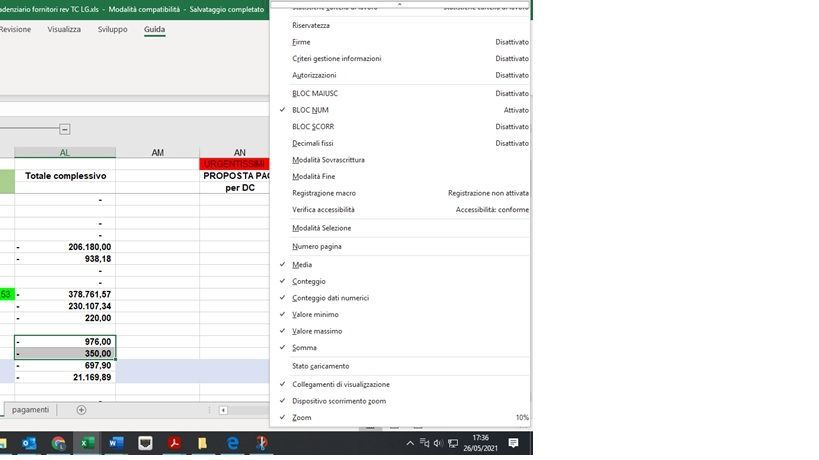Image resolution: width=819 pixels, height=460 pixels.
Task: Click the Excel icon in the taskbar
Action: 87,443
